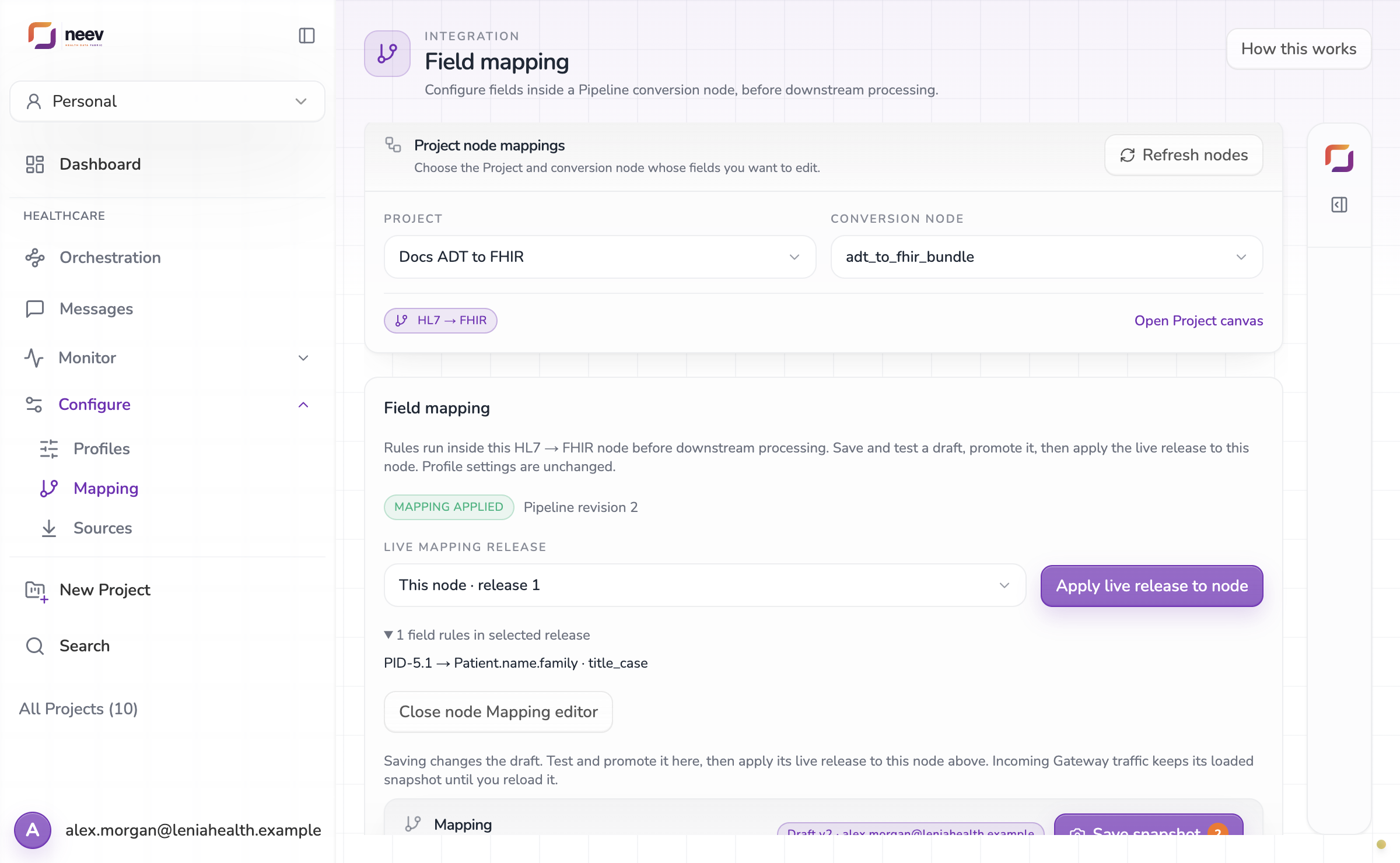
Task: Click the Messages chat bubble icon
Action: tap(35, 309)
